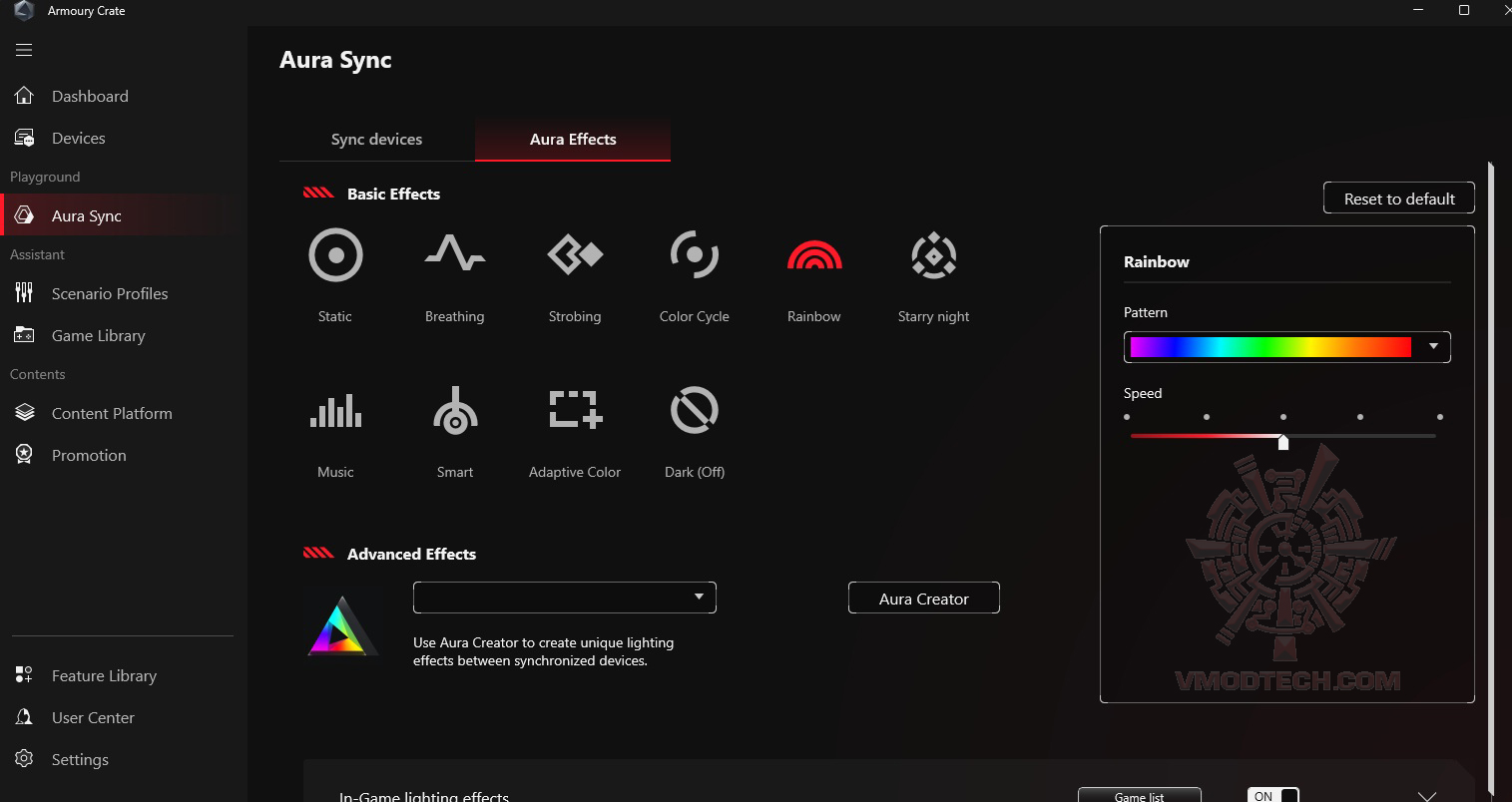
Task: Open User Center profile icon
Action: 24,717
